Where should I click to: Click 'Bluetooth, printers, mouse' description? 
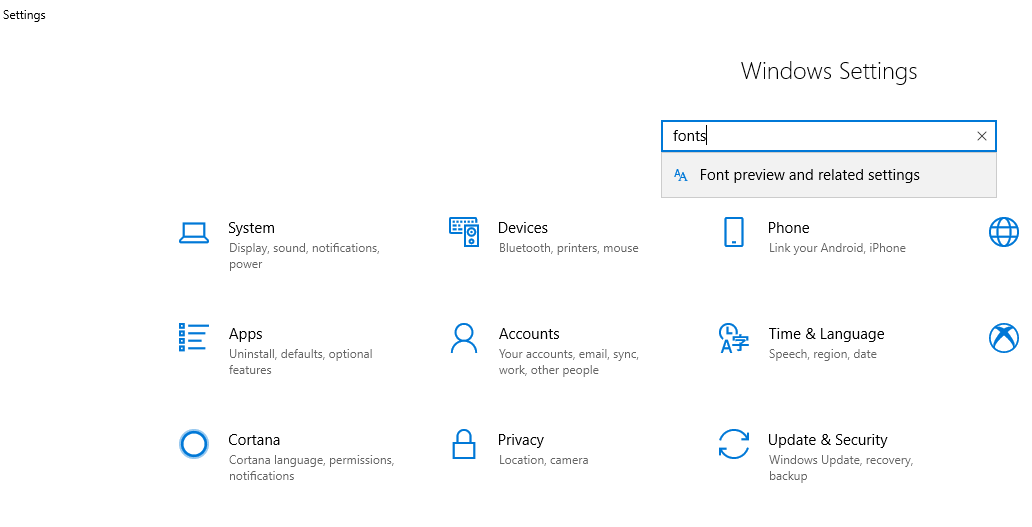[x=569, y=248]
